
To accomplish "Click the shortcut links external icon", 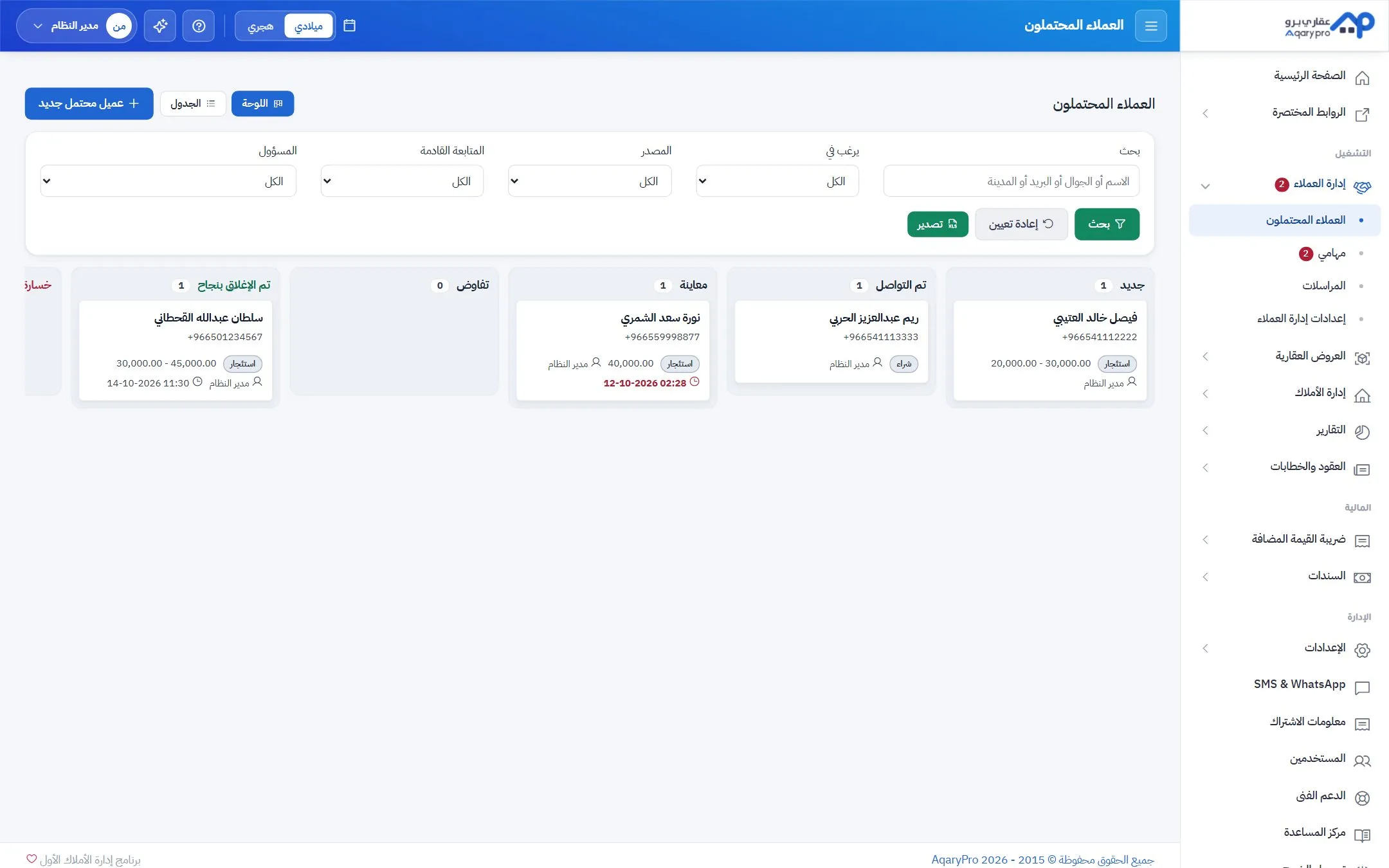I will pyautogui.click(x=1362, y=115).
